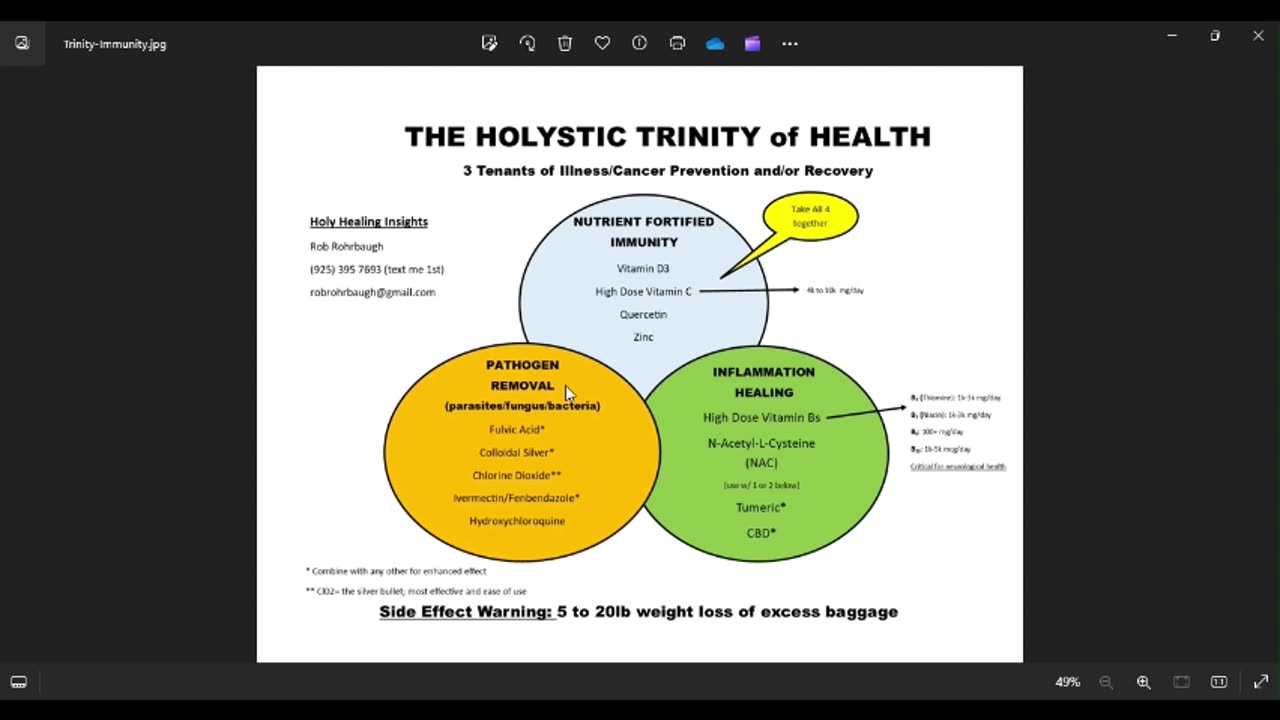Image resolution: width=1280 pixels, height=720 pixels.
Task: Click 'Vitamin D3' in the blue circle
Action: (x=643, y=268)
